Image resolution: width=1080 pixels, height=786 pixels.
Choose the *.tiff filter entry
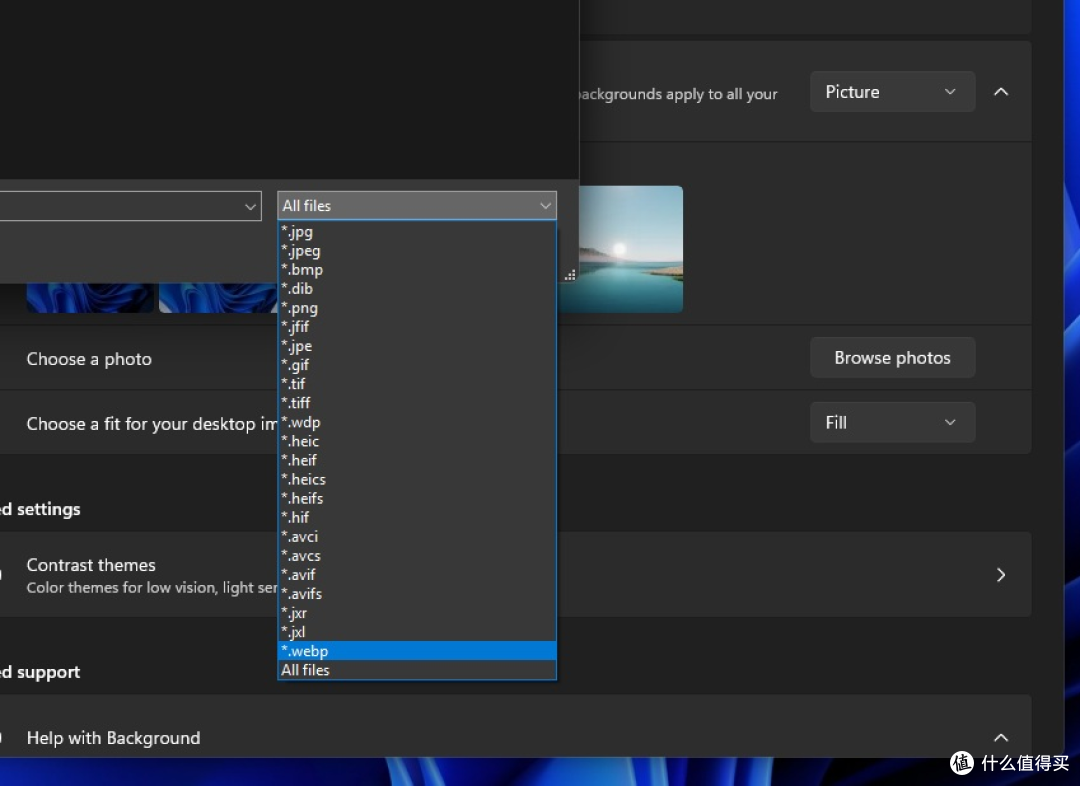(x=417, y=404)
